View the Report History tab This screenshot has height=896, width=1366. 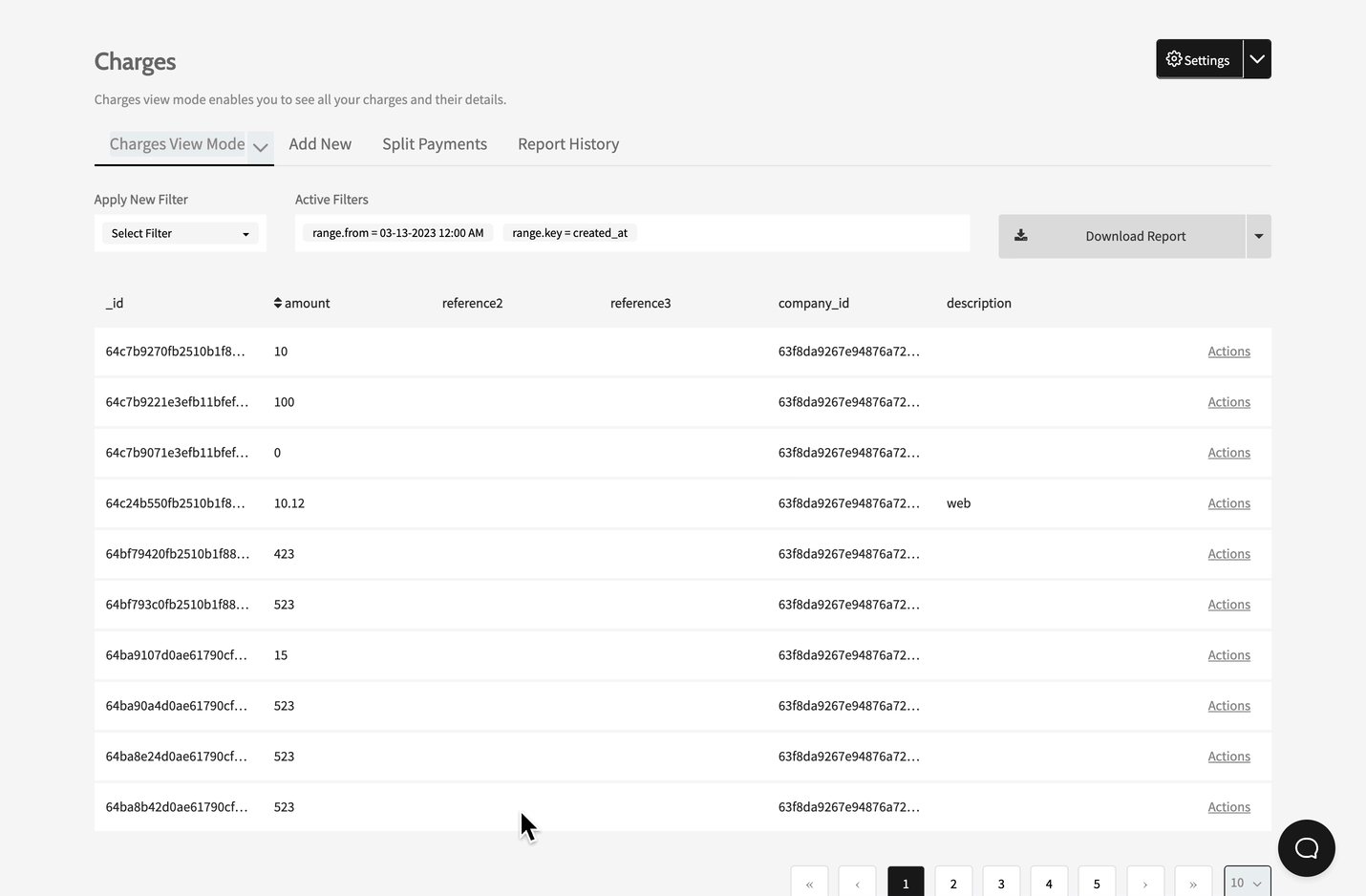point(568,144)
